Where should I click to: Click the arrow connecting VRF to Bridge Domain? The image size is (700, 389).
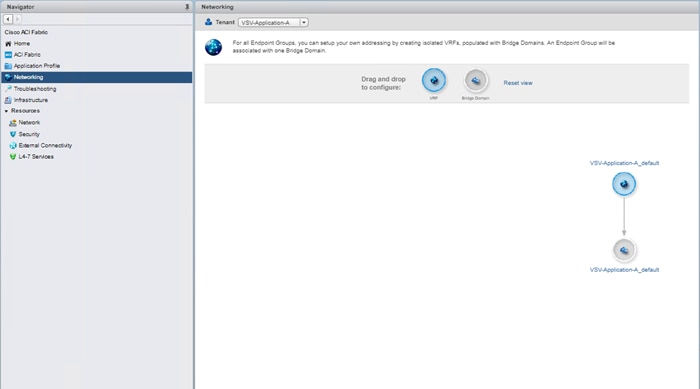point(624,217)
